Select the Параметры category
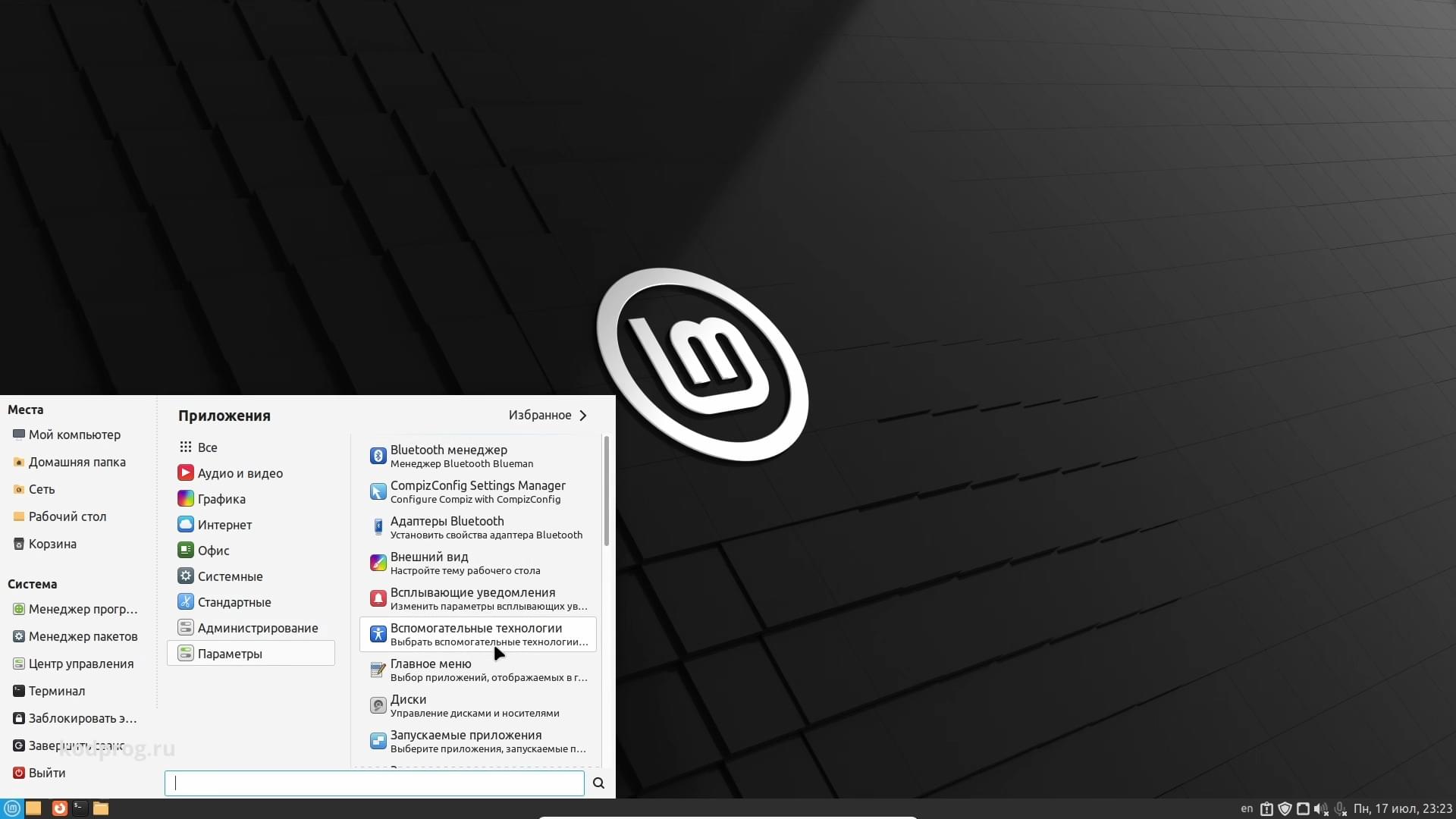The height and width of the screenshot is (819, 1456). [x=250, y=654]
